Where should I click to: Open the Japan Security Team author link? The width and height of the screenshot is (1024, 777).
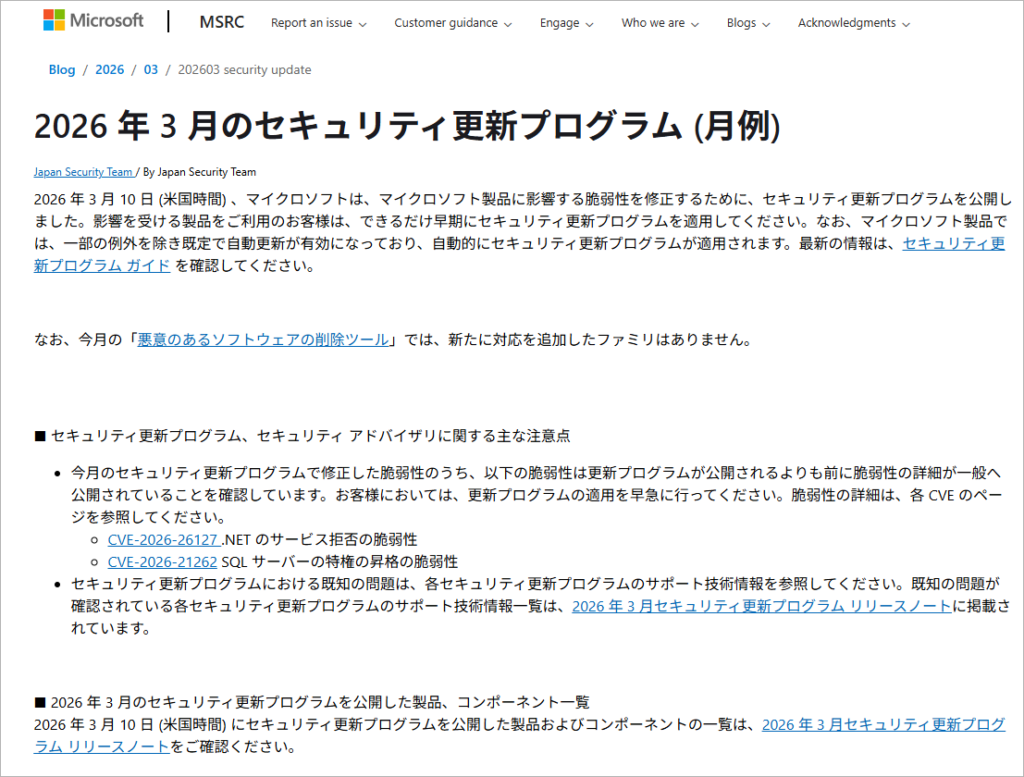83,172
